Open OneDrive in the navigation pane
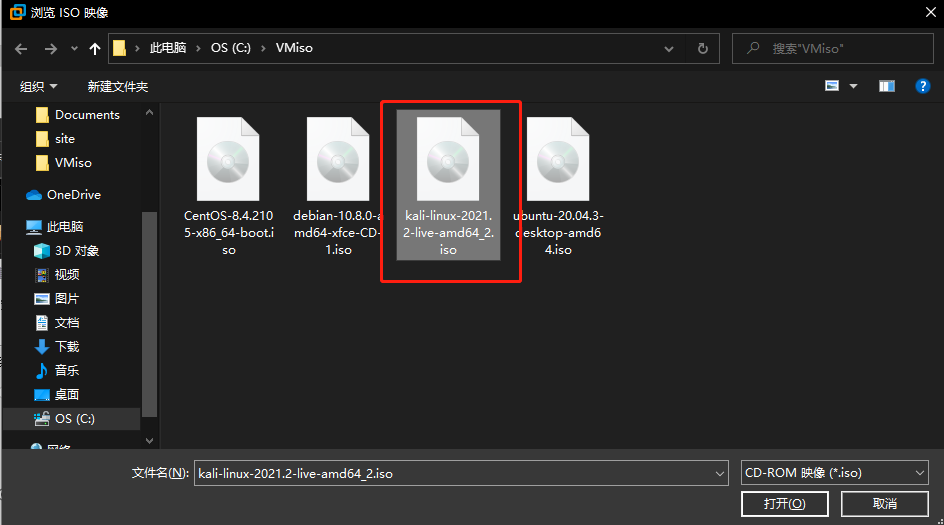 [64, 194]
